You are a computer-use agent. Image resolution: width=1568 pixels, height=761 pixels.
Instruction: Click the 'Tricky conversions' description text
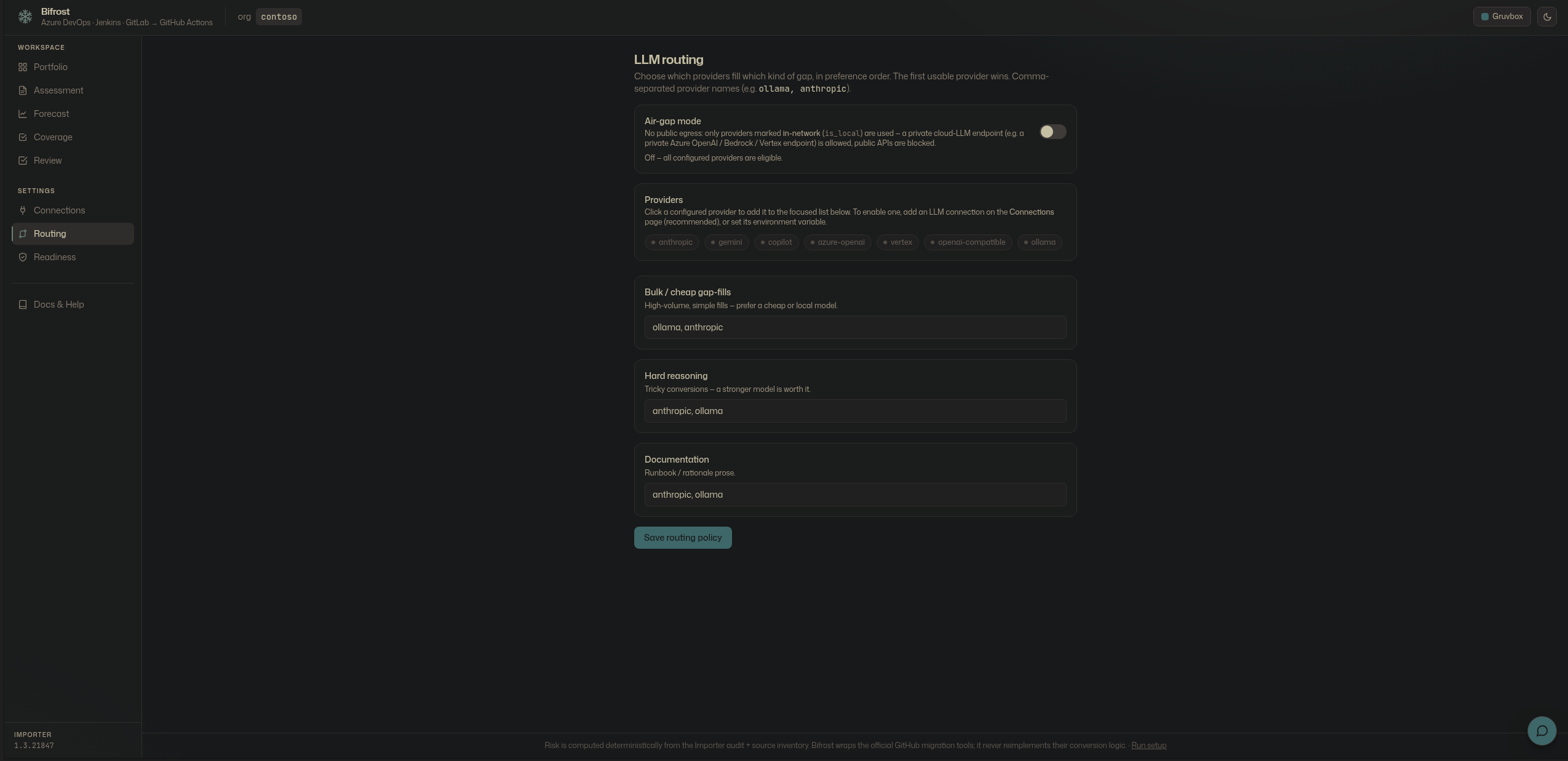click(727, 389)
